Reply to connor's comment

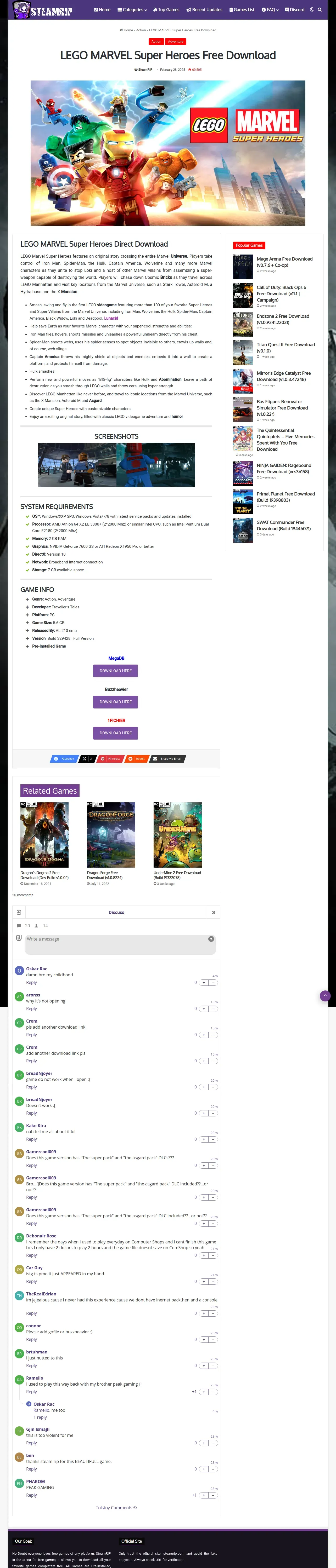click(31, 1339)
